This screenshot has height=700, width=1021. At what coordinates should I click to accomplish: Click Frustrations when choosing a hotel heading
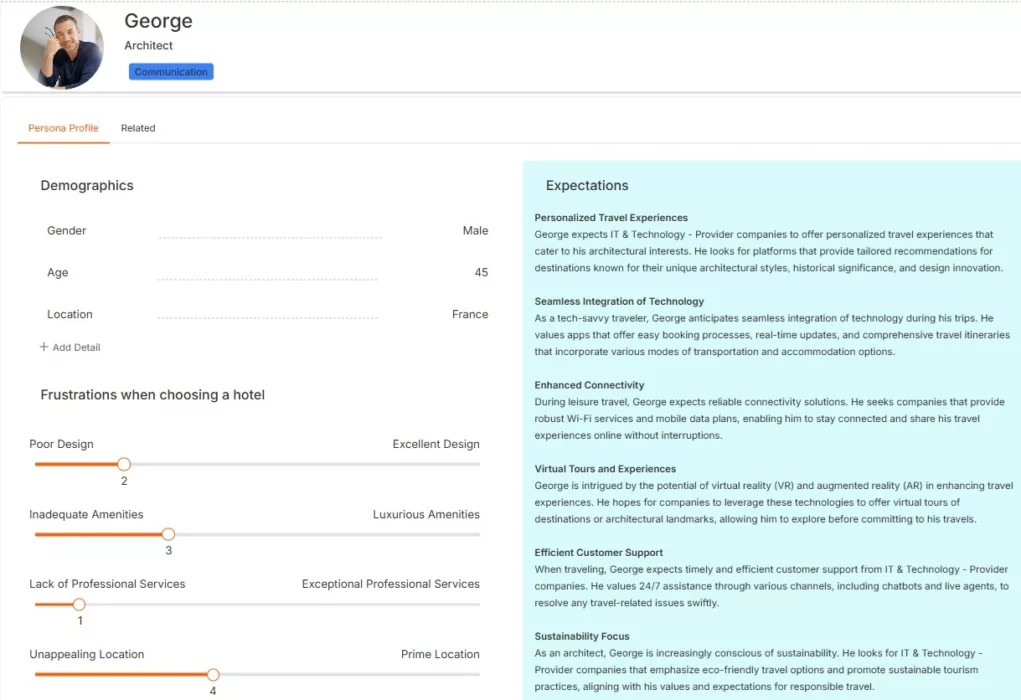[x=153, y=395]
